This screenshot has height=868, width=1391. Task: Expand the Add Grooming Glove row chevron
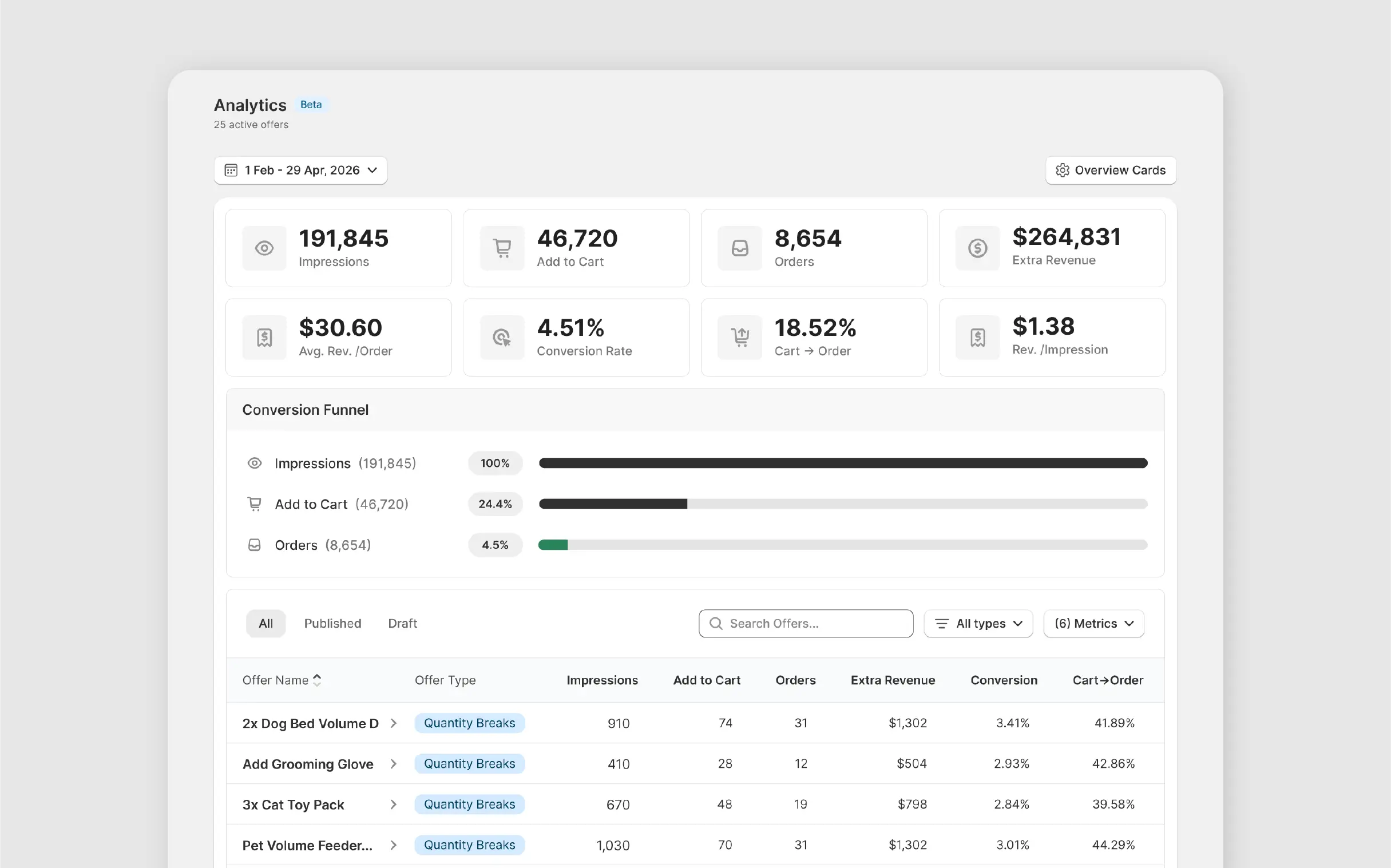click(393, 764)
